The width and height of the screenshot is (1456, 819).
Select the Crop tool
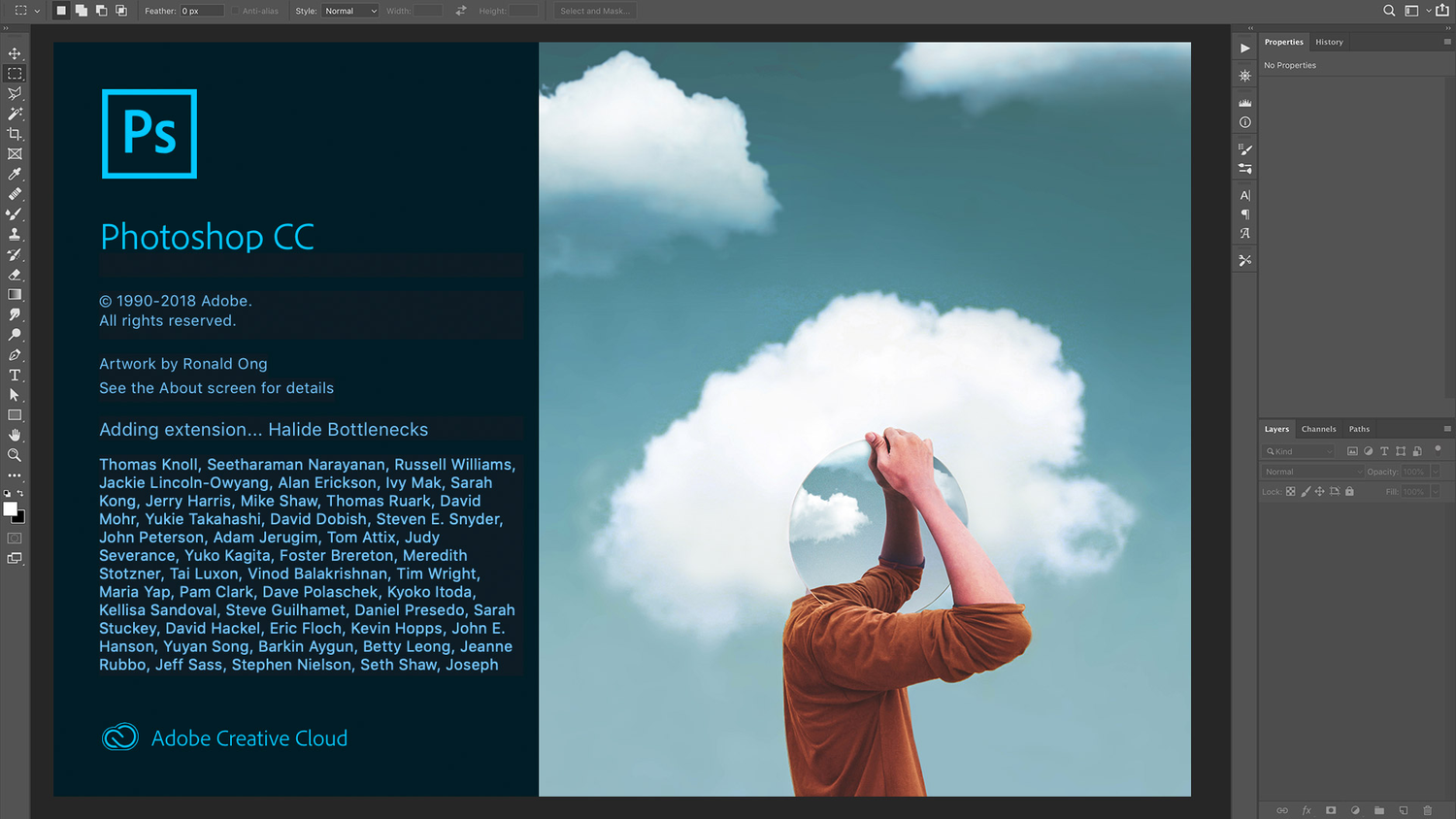15,134
